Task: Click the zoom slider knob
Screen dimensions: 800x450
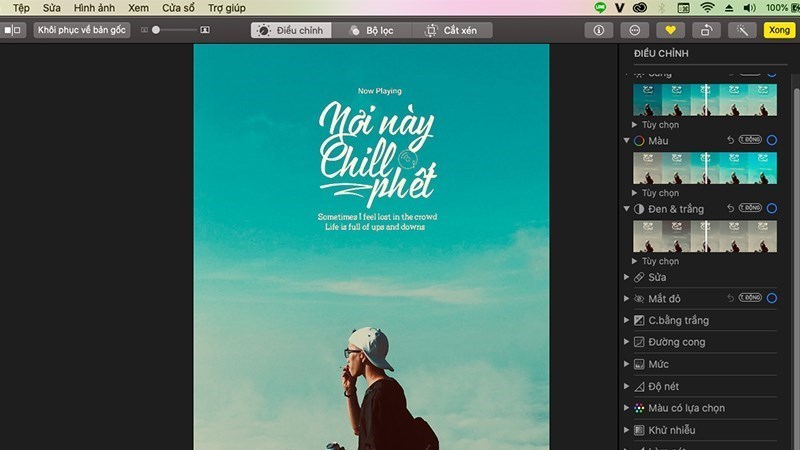Action: pos(156,30)
